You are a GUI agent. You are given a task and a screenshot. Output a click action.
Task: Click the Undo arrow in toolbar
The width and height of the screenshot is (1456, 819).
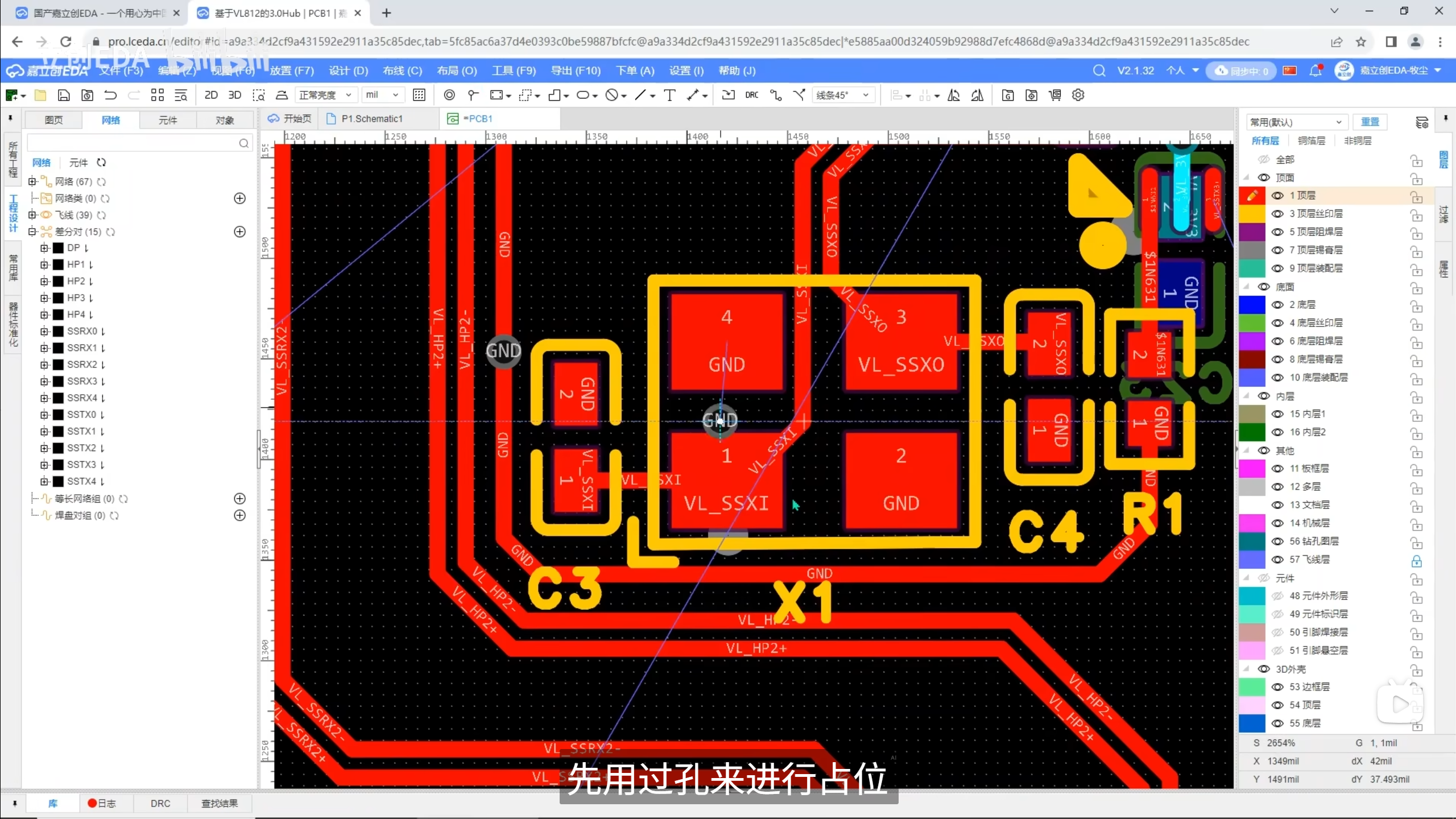(110, 95)
